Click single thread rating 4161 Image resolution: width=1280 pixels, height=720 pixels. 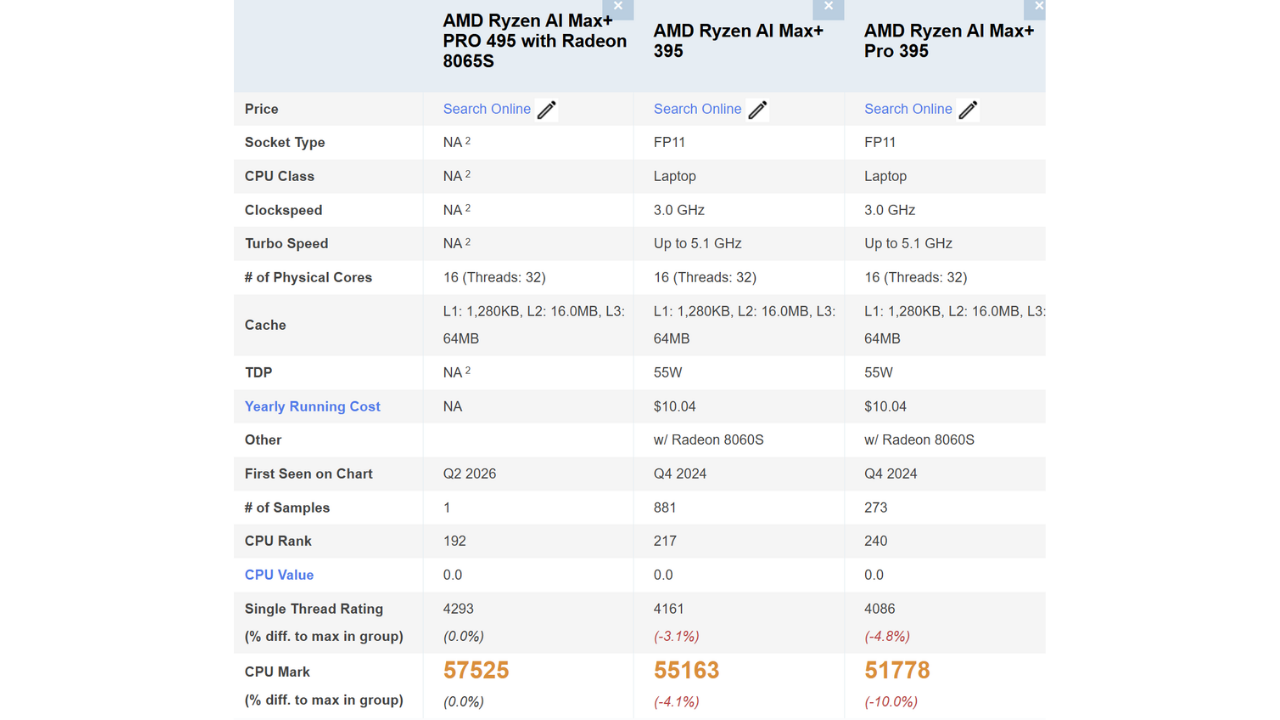(669, 608)
